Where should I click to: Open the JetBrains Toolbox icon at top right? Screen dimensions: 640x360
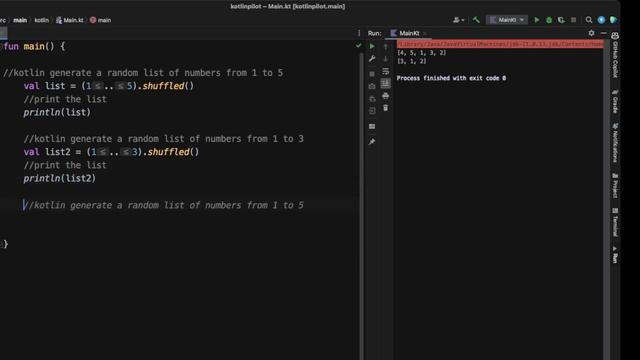click(x=613, y=20)
